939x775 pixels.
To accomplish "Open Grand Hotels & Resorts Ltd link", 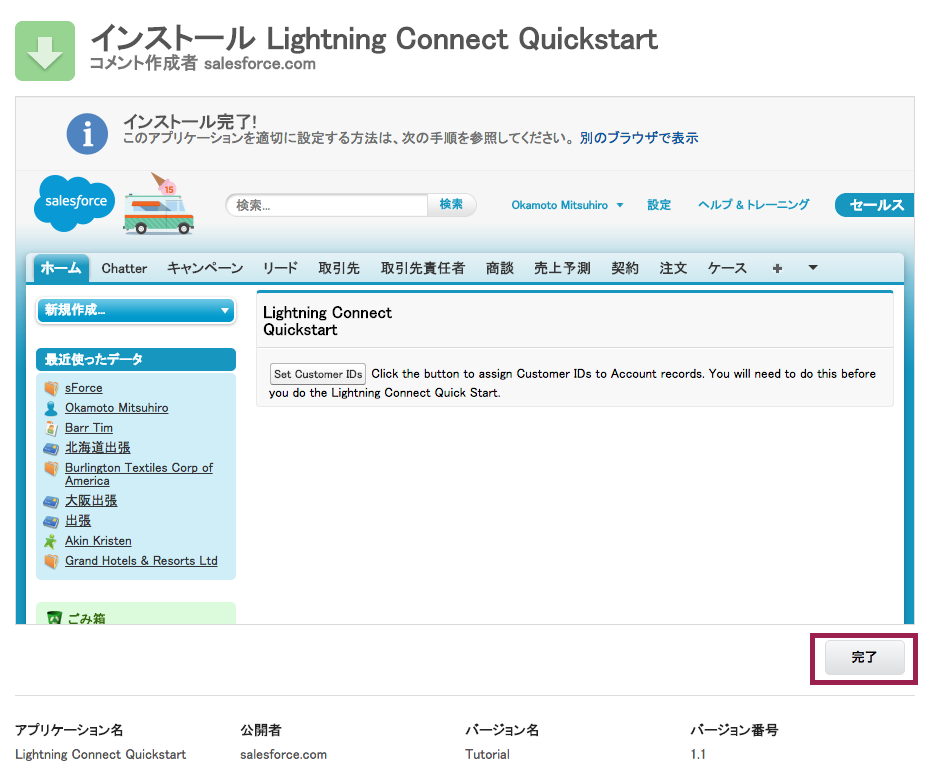I will 141,561.
